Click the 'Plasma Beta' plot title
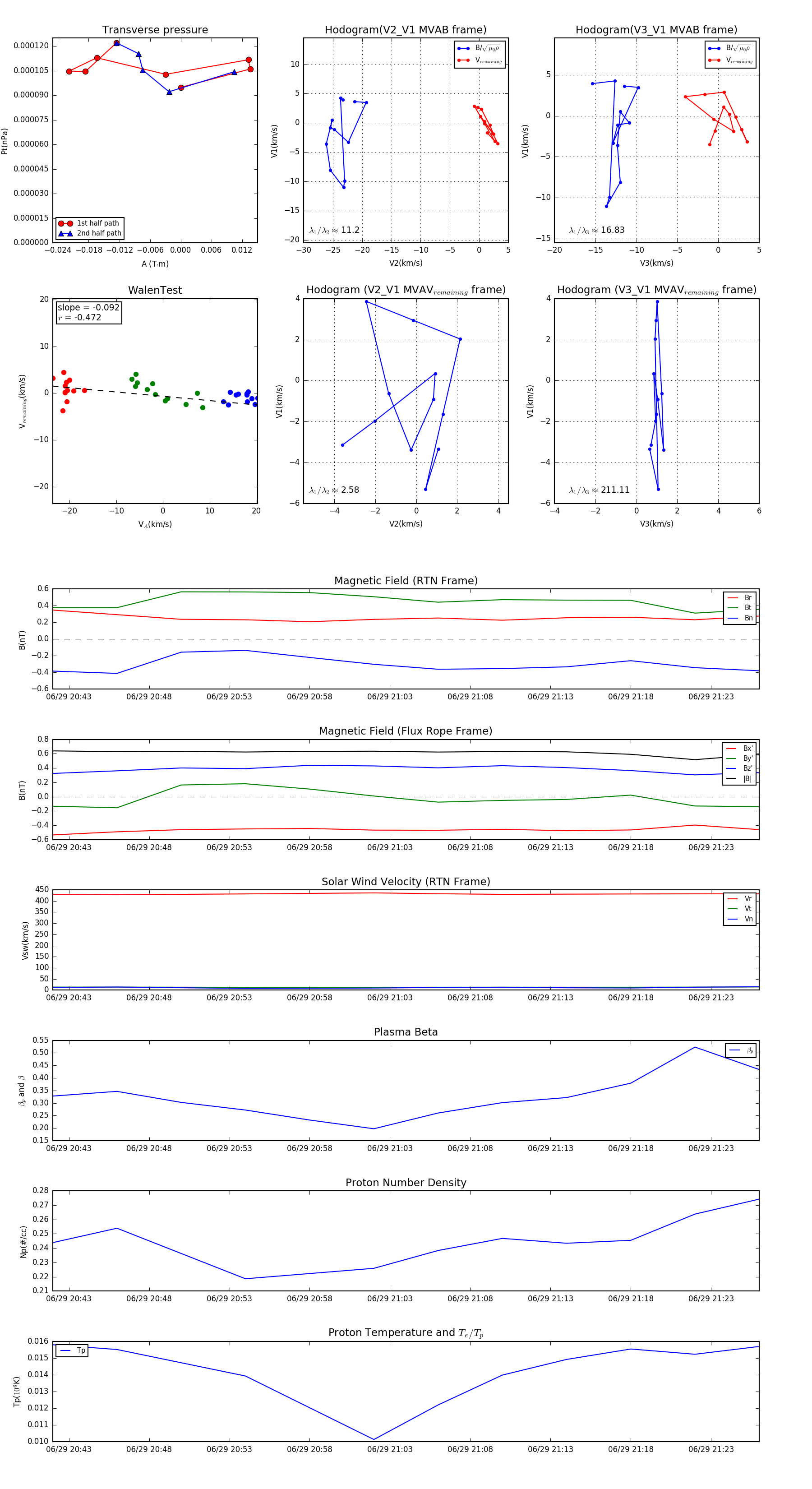The width and height of the screenshot is (812, 1489). [x=406, y=1032]
